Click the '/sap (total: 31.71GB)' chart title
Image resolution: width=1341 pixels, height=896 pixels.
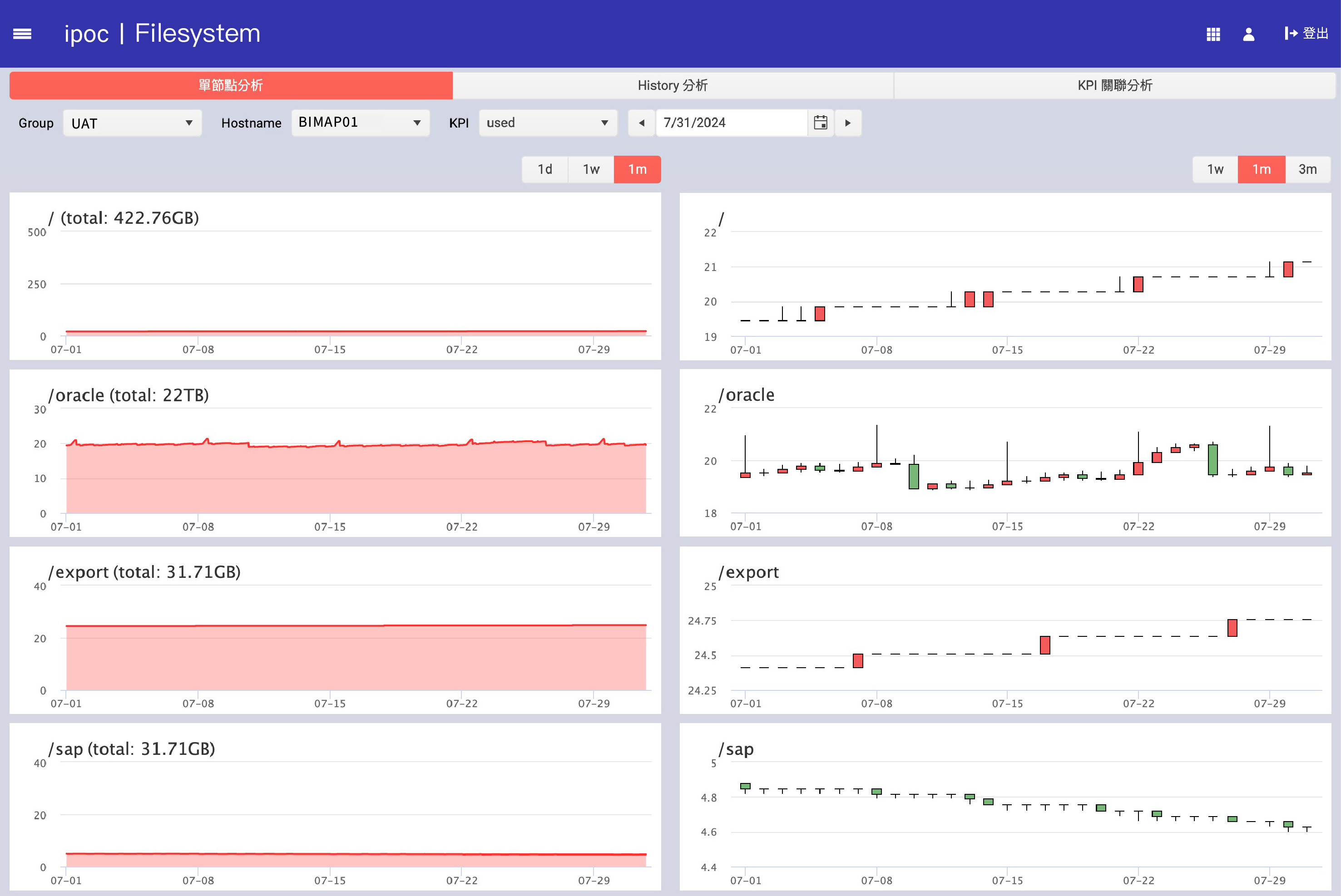132,748
